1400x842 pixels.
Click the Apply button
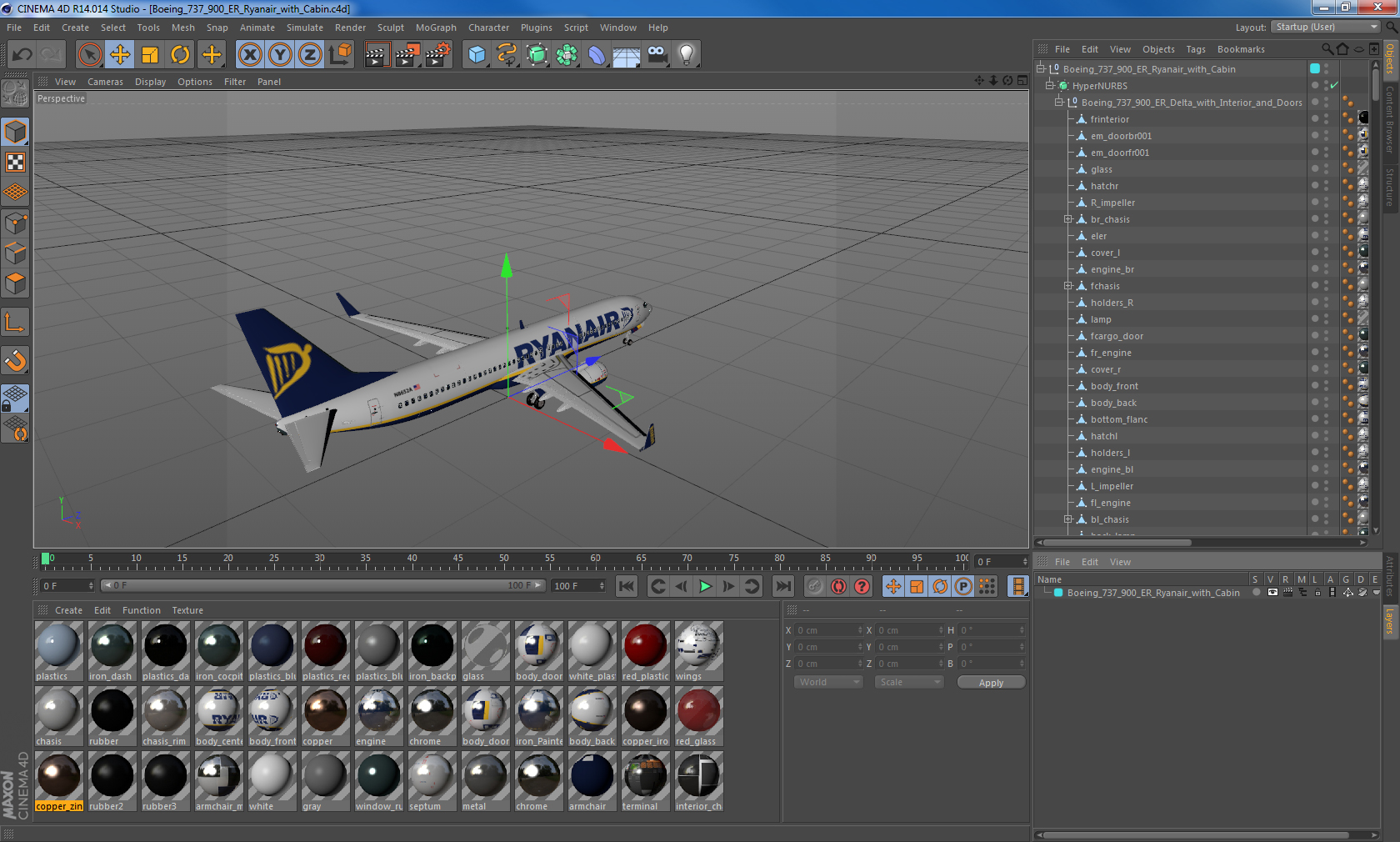(x=991, y=683)
